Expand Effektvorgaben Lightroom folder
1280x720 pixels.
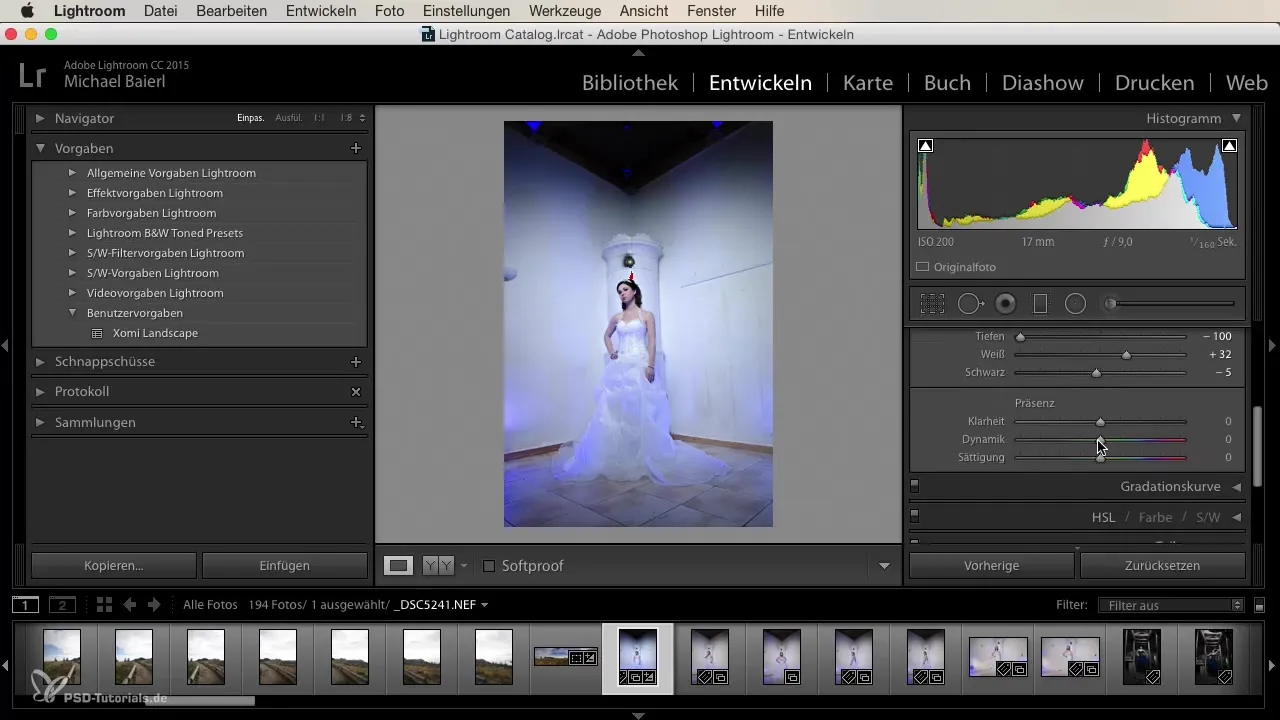click(72, 193)
